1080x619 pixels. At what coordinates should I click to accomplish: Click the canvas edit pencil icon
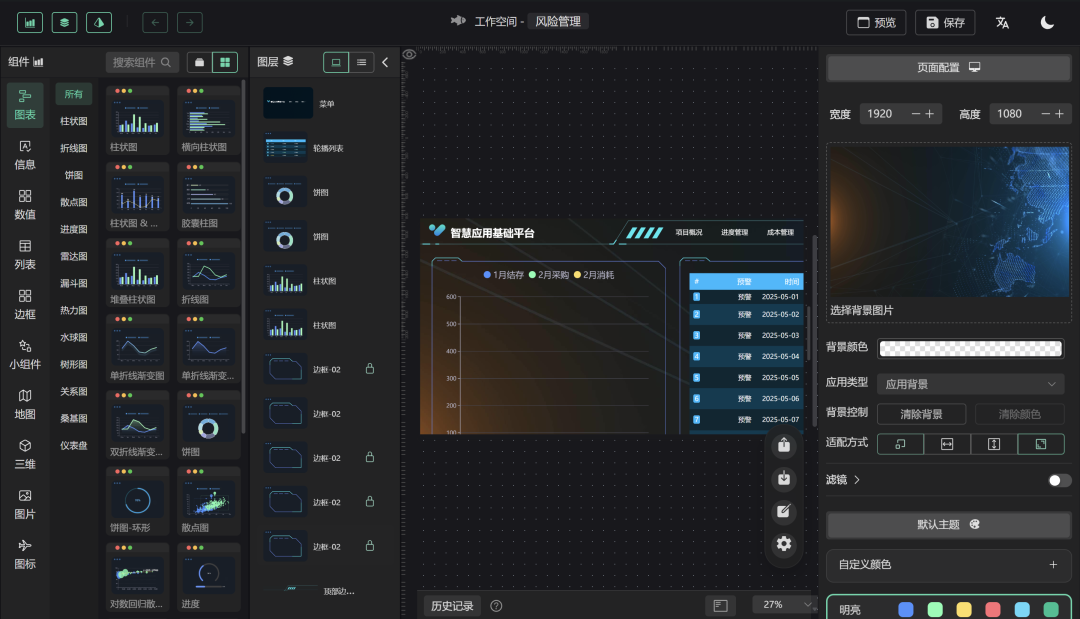784,512
